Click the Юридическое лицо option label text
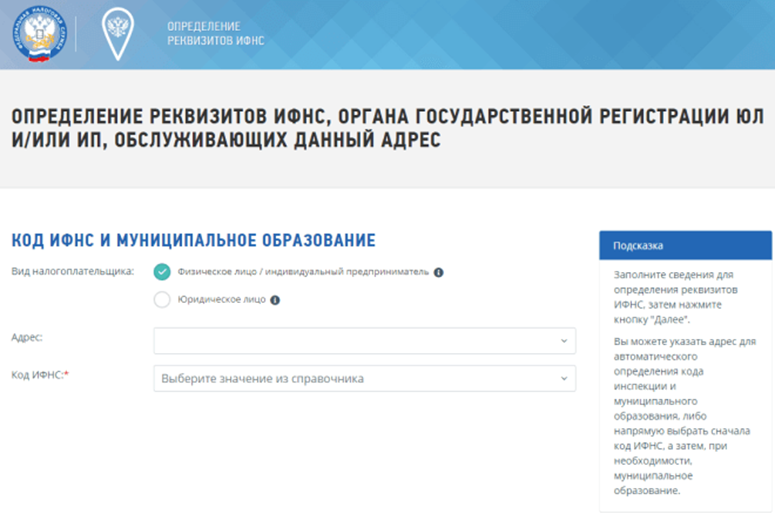 coord(222,299)
